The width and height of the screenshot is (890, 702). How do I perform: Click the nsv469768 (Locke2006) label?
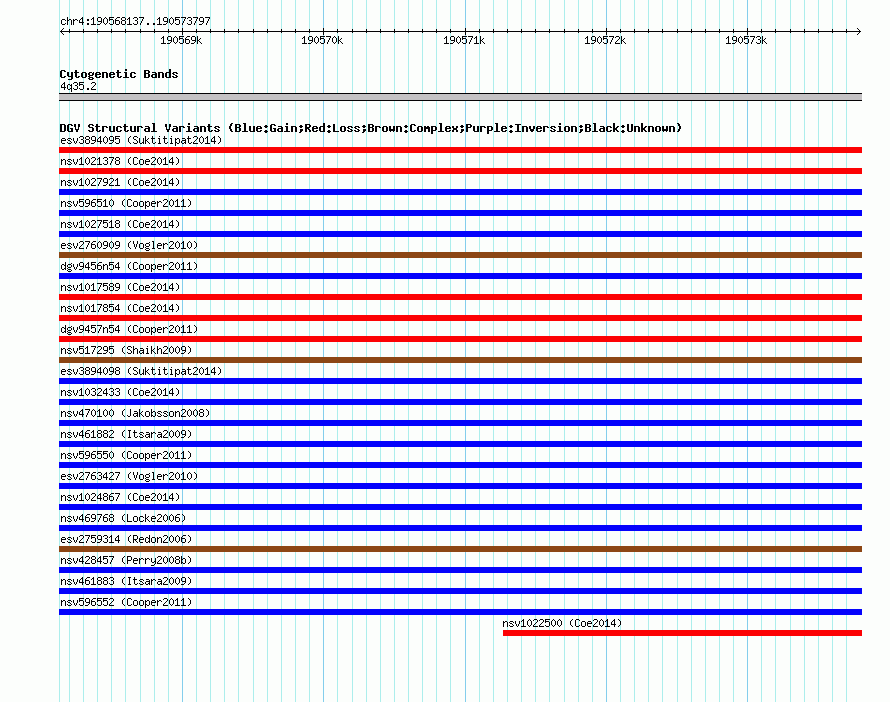123,518
